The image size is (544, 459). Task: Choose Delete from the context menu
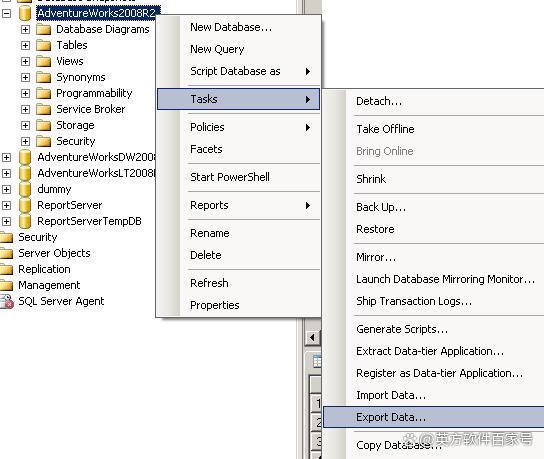coord(238,255)
